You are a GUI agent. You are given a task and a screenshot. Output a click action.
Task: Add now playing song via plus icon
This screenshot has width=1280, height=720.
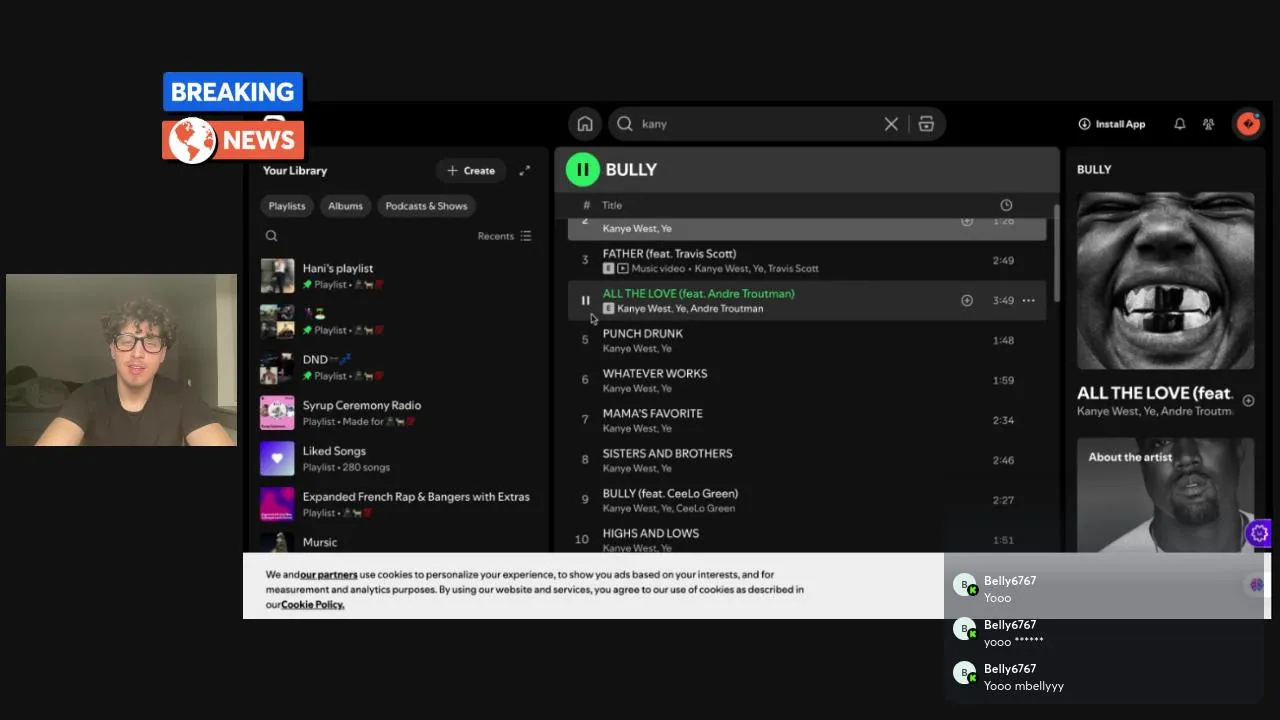pyautogui.click(x=1248, y=401)
